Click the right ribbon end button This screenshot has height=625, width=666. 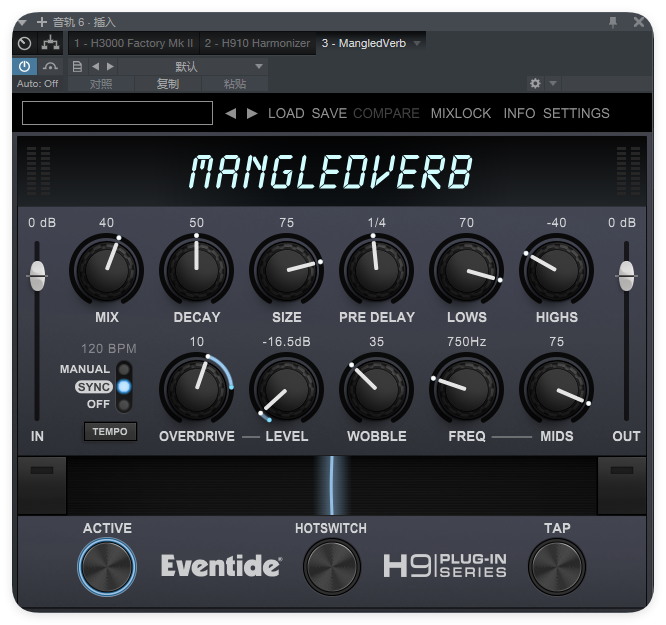pyautogui.click(x=622, y=485)
